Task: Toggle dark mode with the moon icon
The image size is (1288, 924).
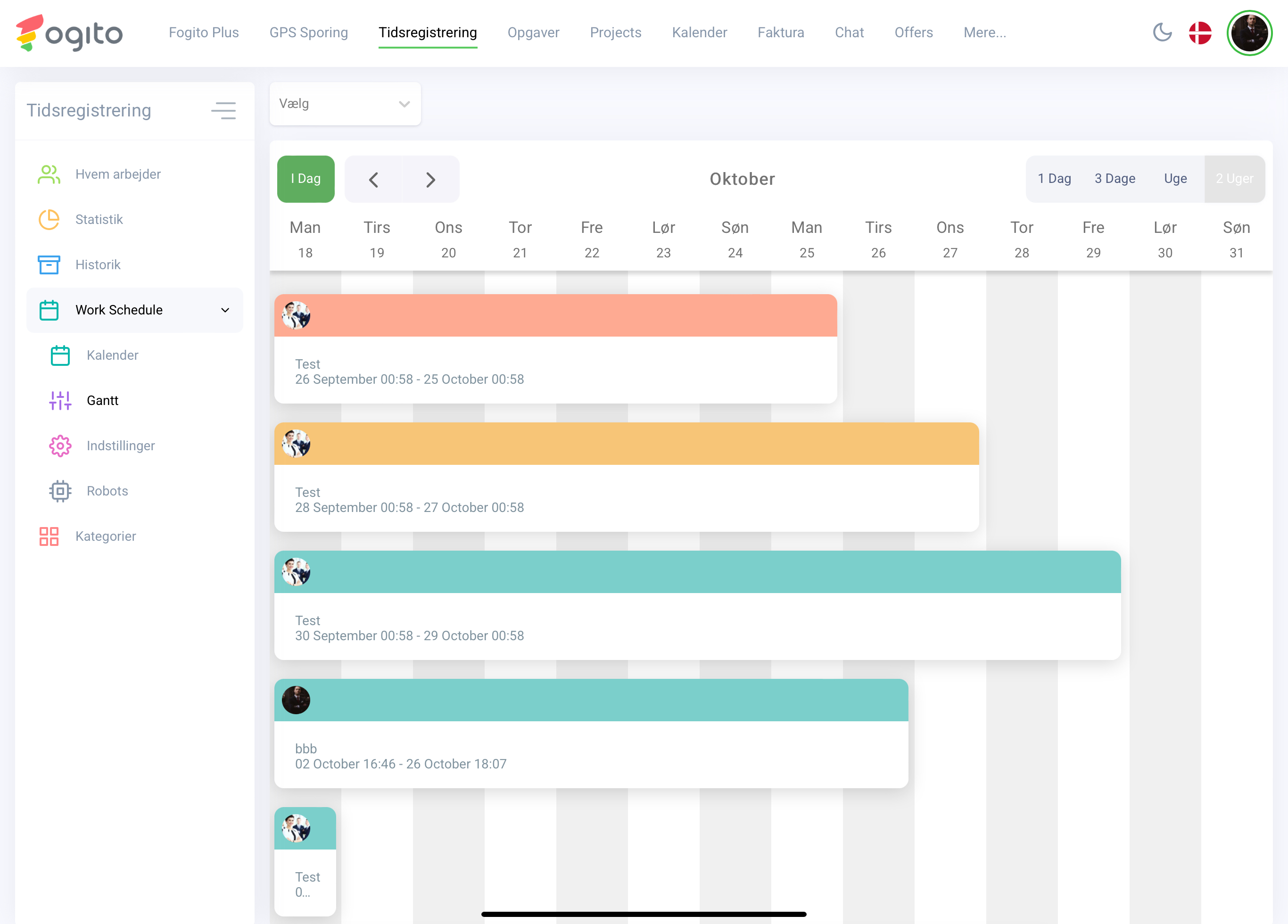Action: tap(1162, 33)
